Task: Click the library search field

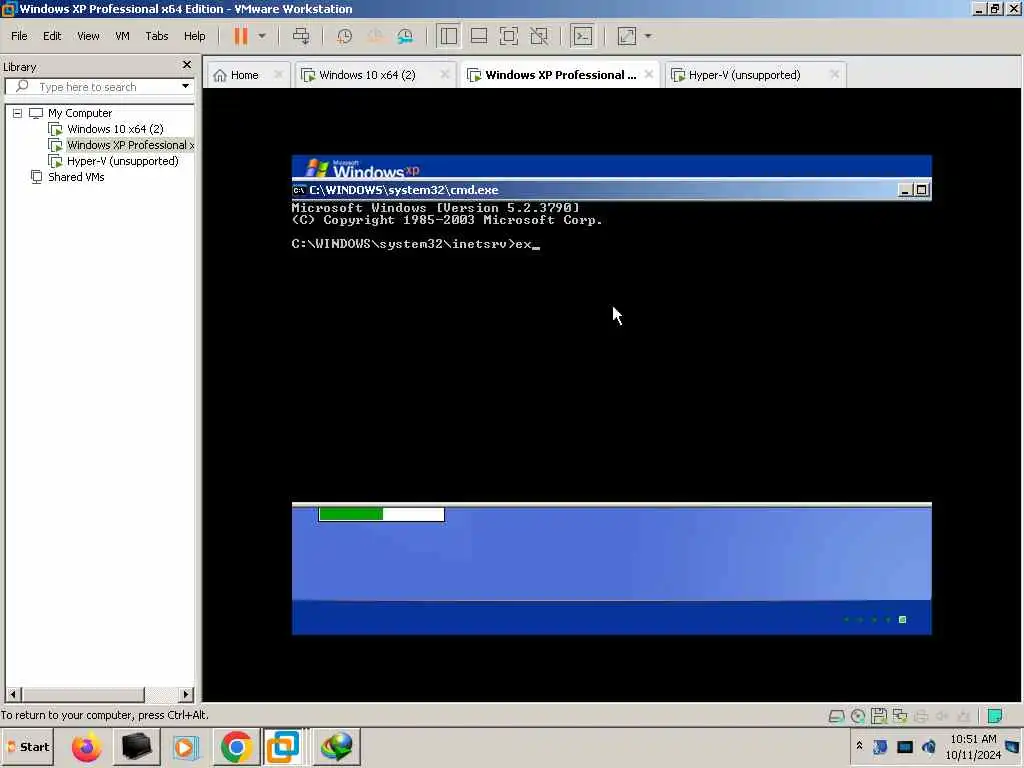Action: pyautogui.click(x=98, y=87)
